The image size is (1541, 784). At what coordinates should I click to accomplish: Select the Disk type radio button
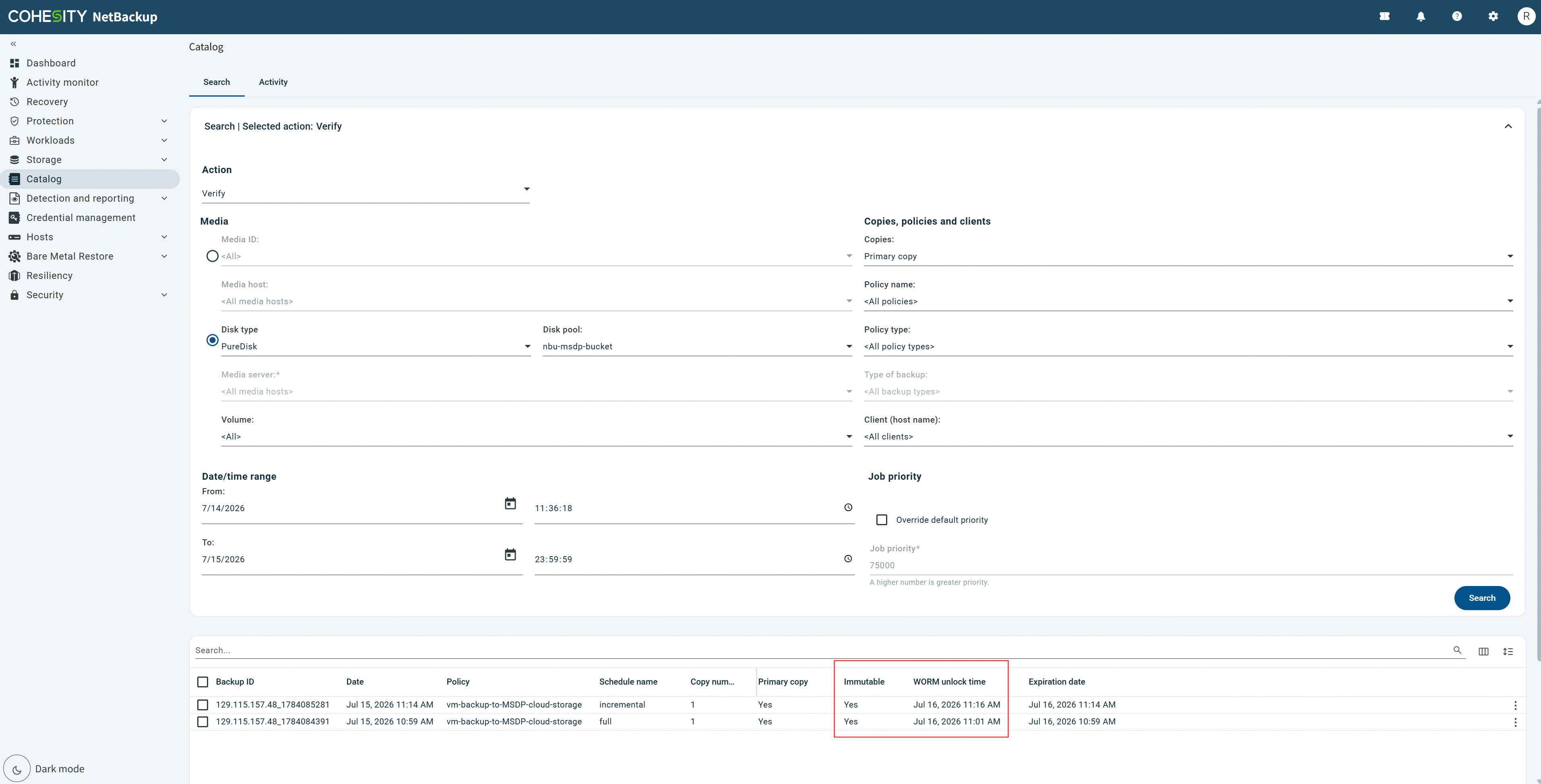click(x=213, y=340)
